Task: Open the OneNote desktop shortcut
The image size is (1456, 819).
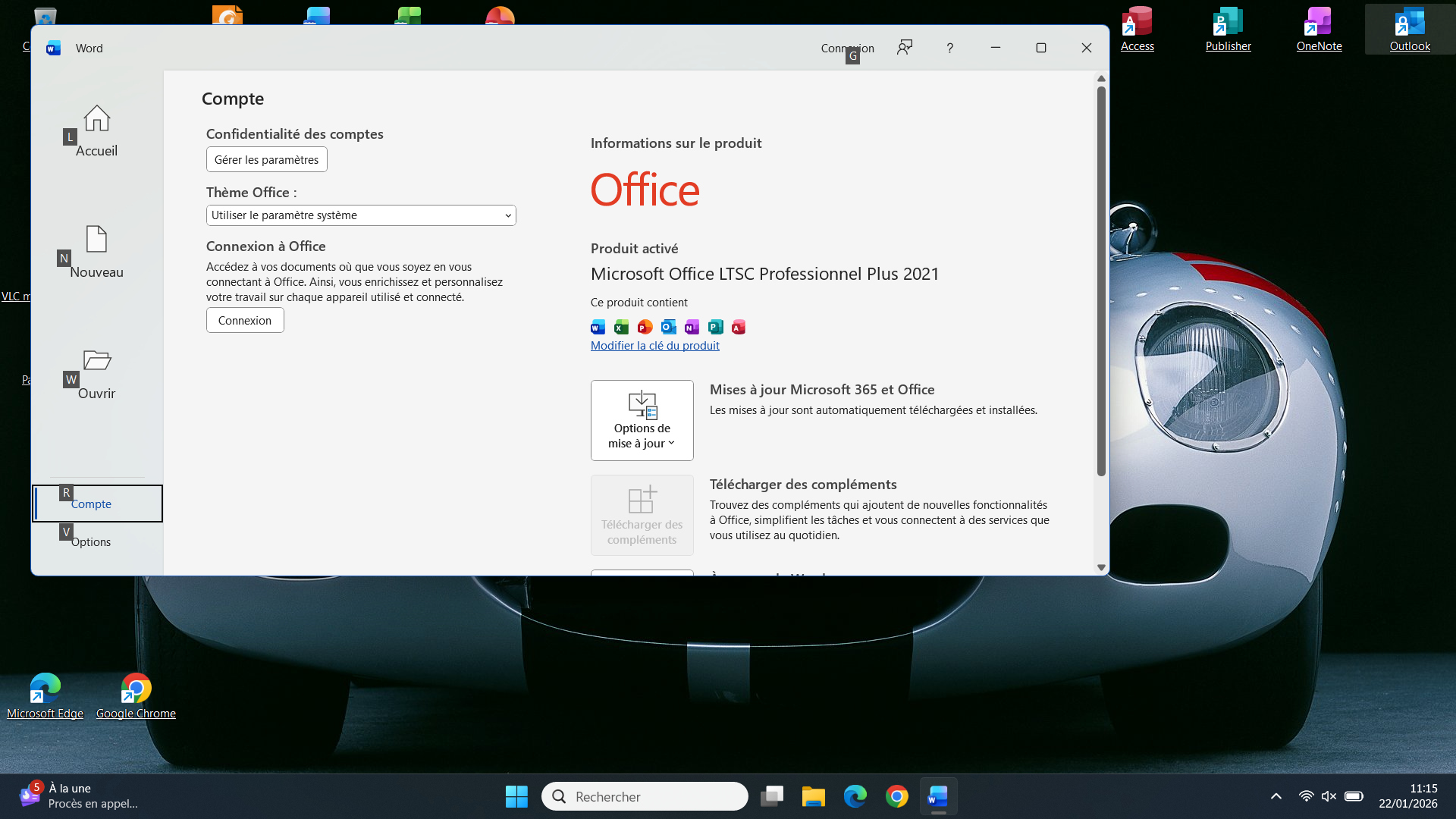Action: [x=1319, y=29]
